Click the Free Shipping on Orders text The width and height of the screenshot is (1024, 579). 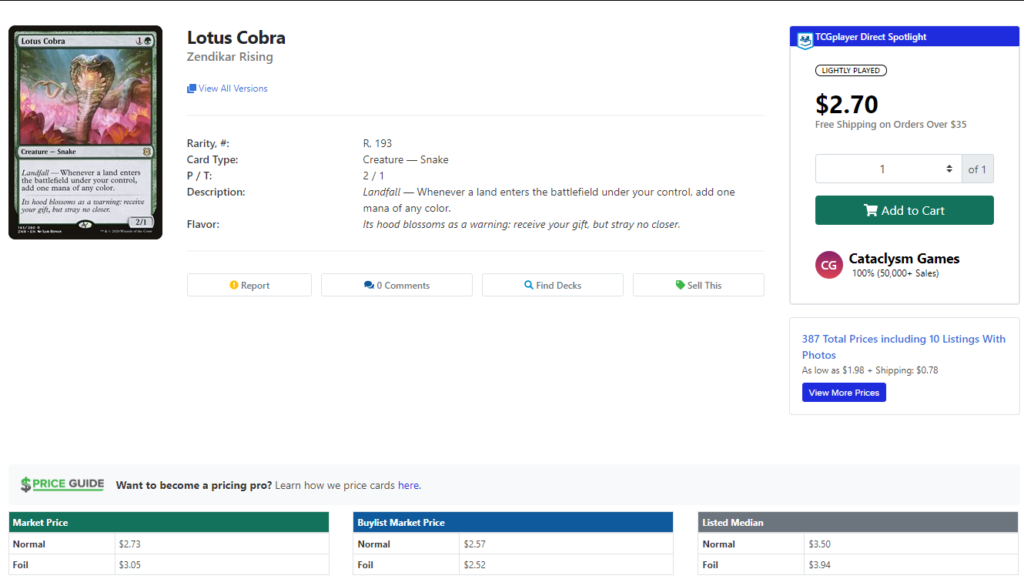tap(890, 124)
